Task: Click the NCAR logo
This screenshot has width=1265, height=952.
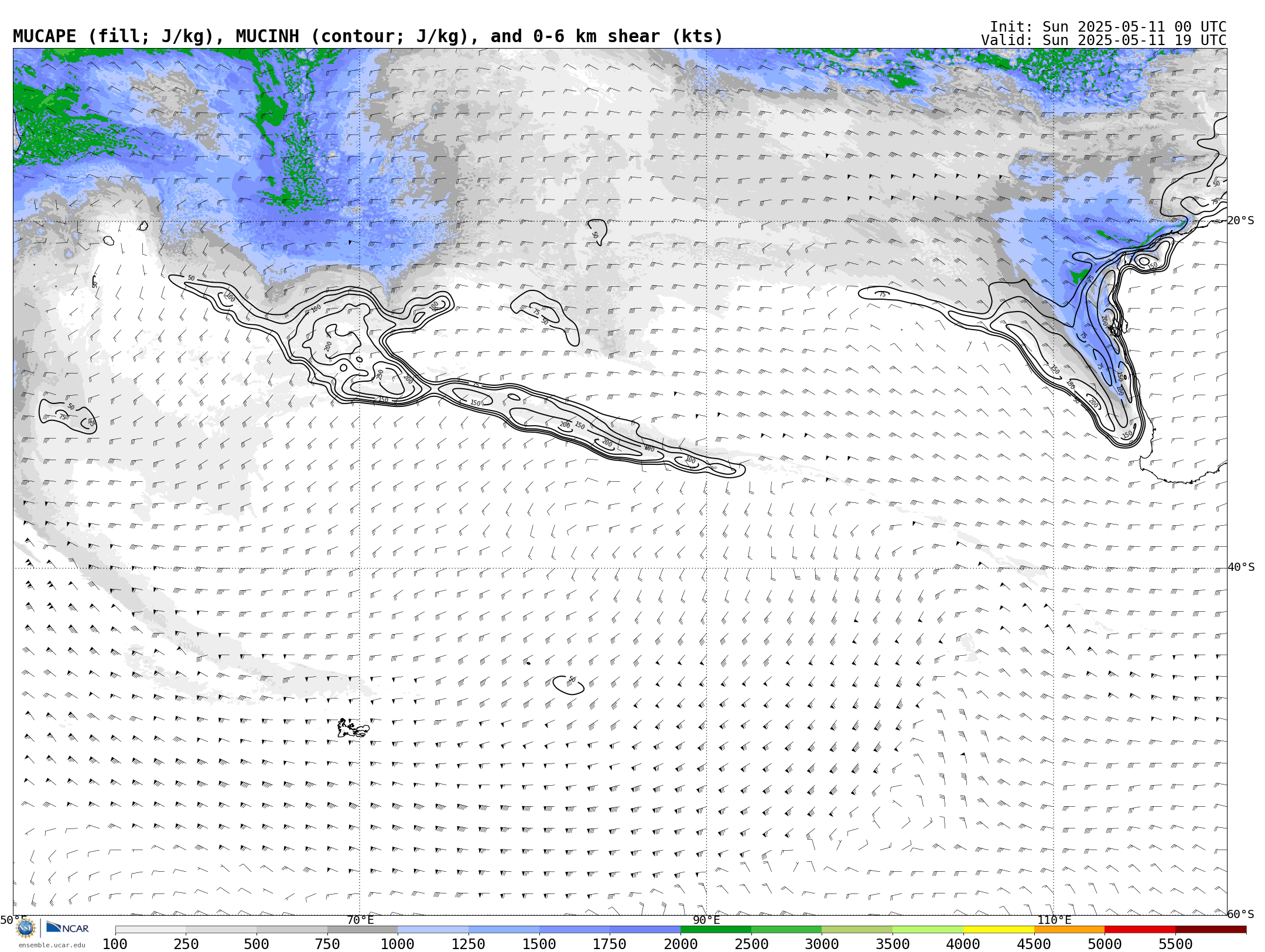Action: click(67, 927)
